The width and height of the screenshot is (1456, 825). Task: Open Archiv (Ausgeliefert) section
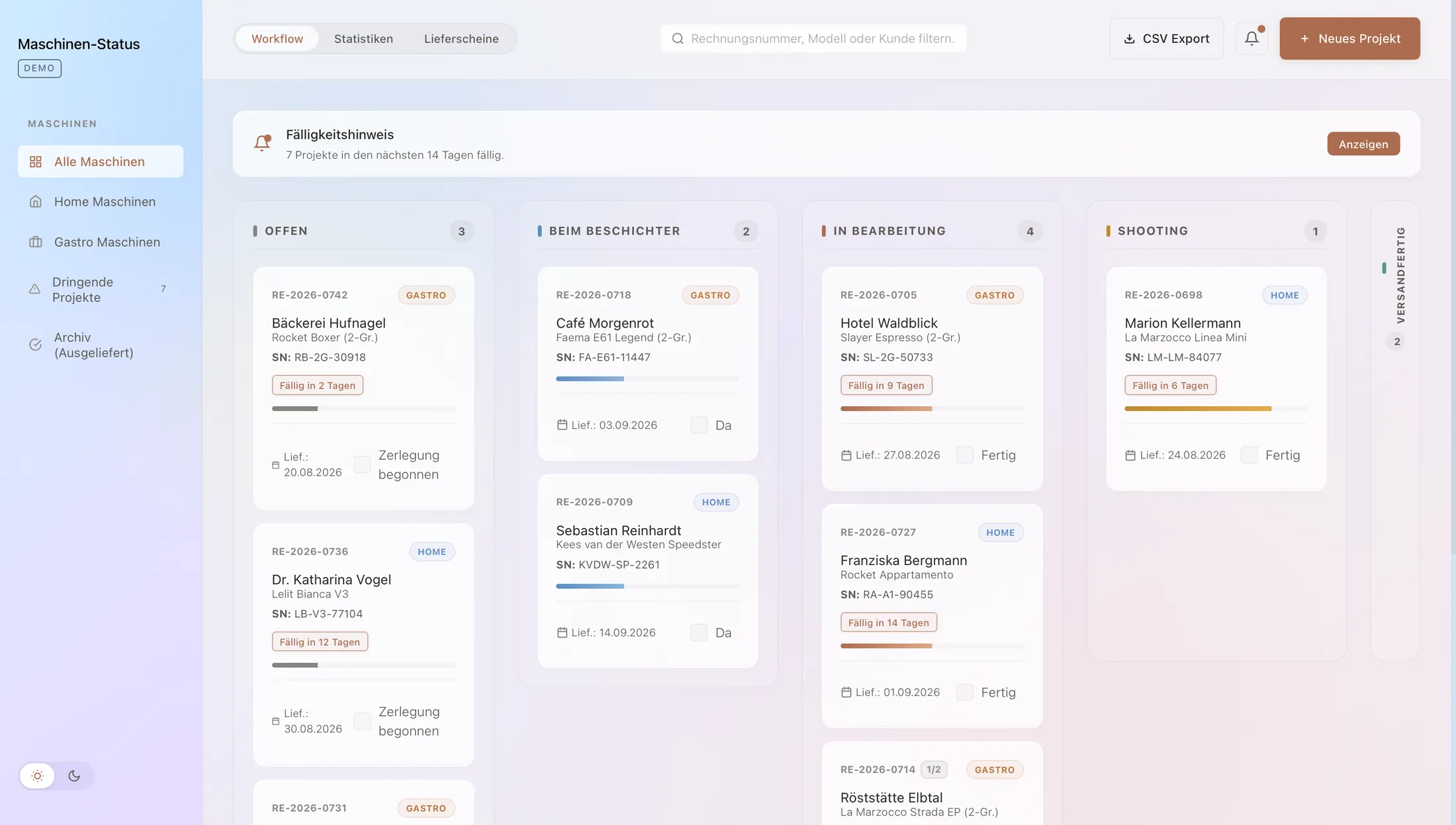tap(101, 345)
